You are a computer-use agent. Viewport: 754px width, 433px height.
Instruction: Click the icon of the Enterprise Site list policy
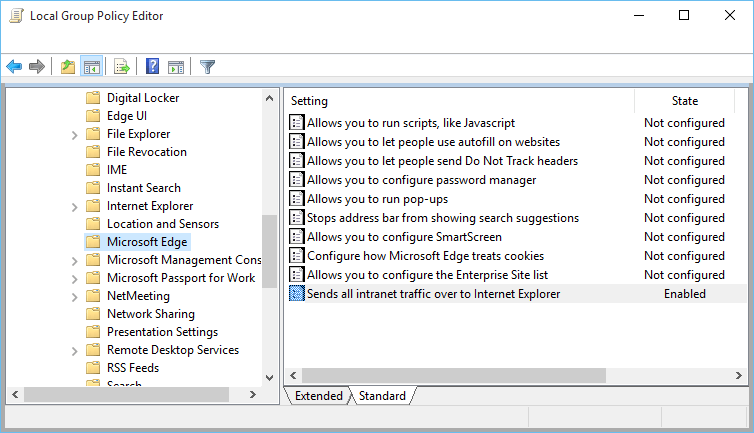[297, 275]
